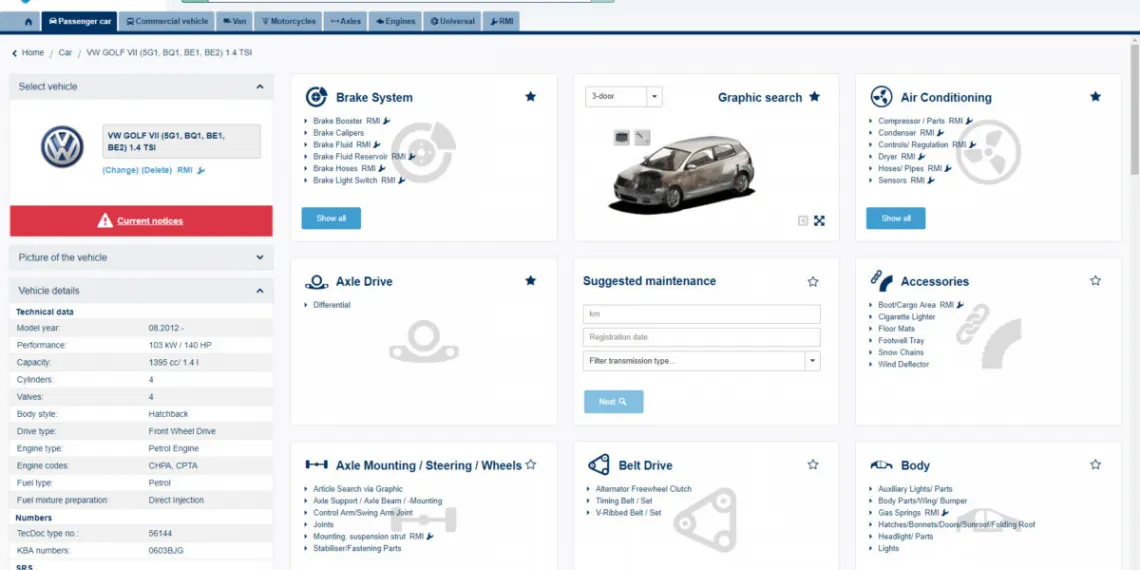Collapse the Select vehicle panel
The width and height of the screenshot is (1140, 570).
(x=260, y=87)
